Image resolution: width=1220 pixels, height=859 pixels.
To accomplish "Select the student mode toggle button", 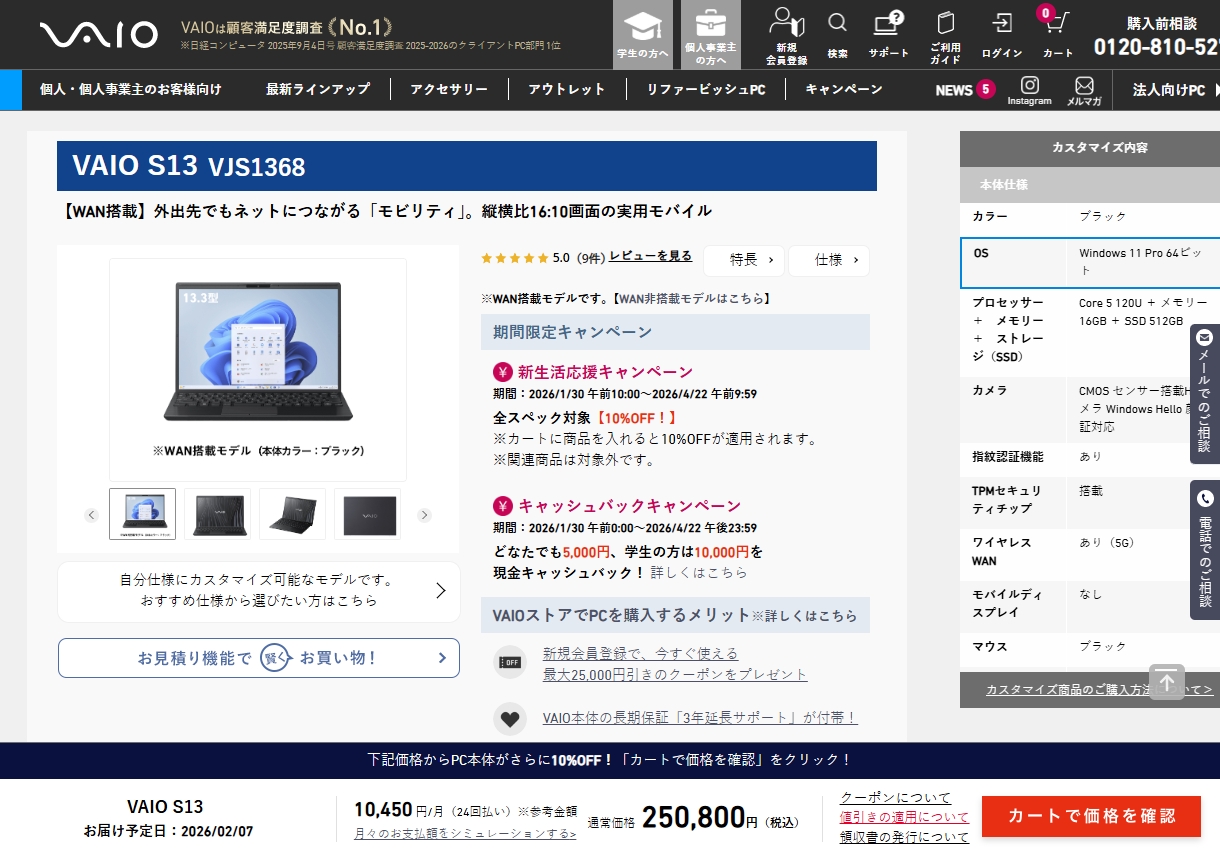I will (642, 35).
